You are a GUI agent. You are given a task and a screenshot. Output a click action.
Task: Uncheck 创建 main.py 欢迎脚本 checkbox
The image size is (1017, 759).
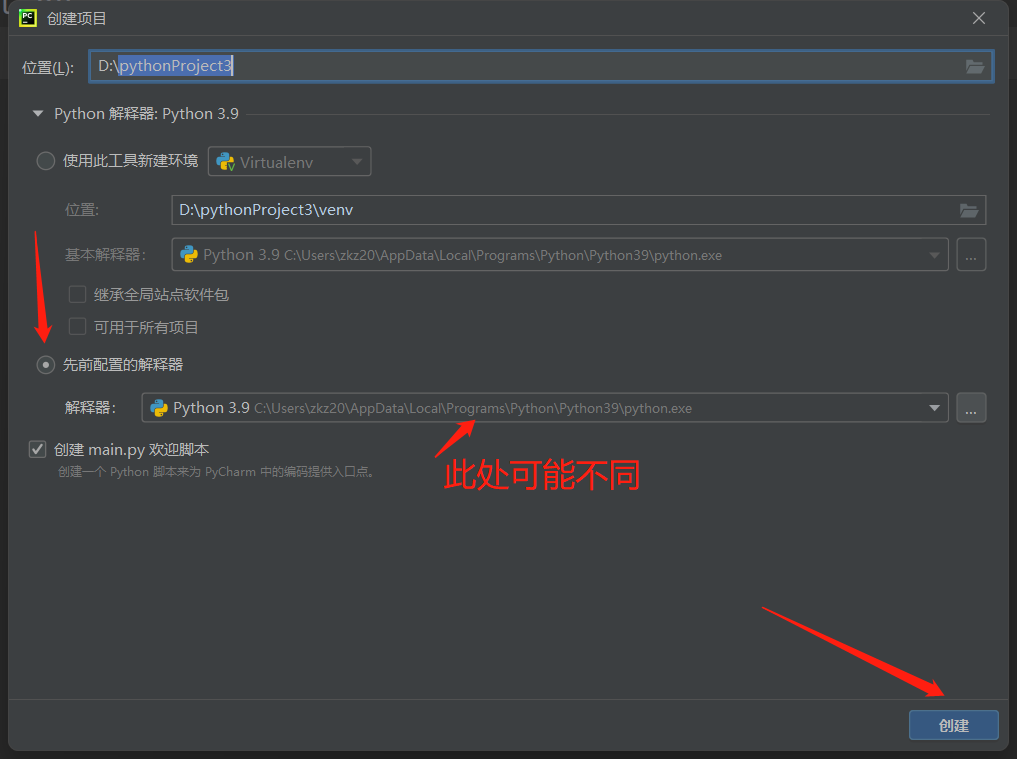[38, 449]
